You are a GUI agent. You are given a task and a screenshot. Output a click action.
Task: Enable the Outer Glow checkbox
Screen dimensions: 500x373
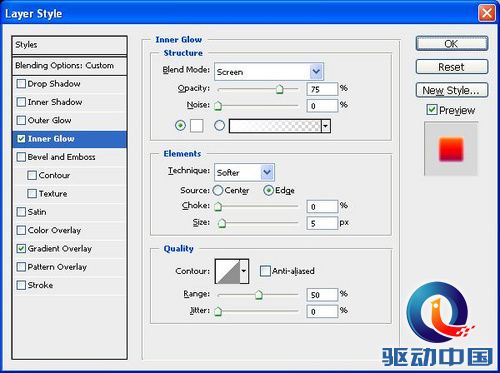[x=21, y=120]
